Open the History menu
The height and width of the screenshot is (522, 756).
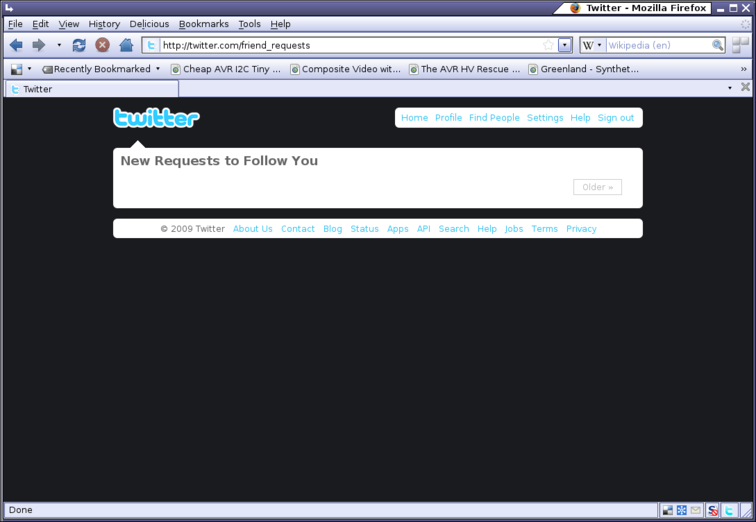coord(104,24)
